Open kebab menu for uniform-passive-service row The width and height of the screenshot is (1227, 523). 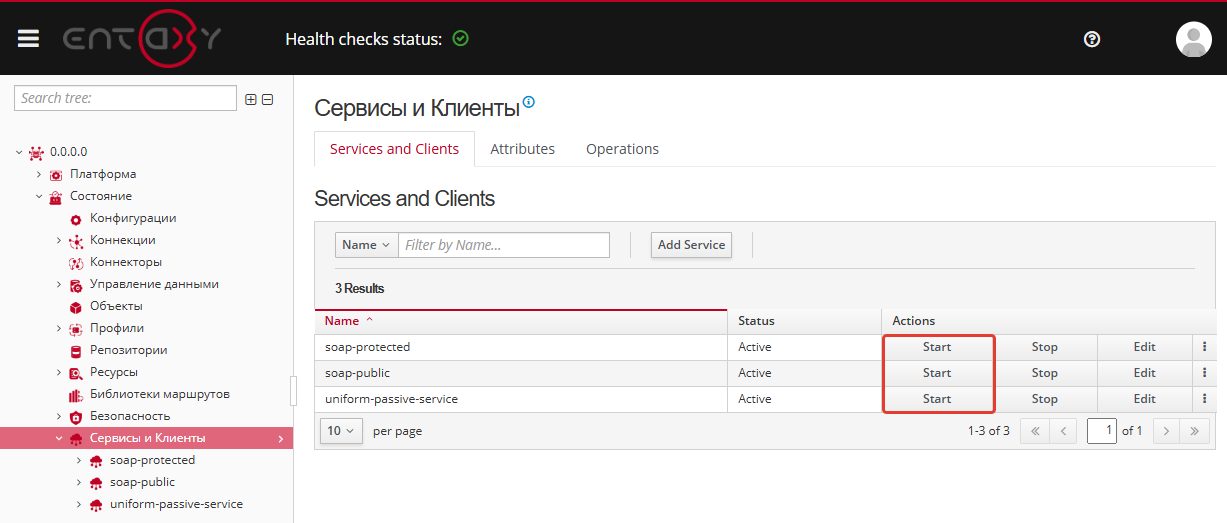pyautogui.click(x=1204, y=399)
